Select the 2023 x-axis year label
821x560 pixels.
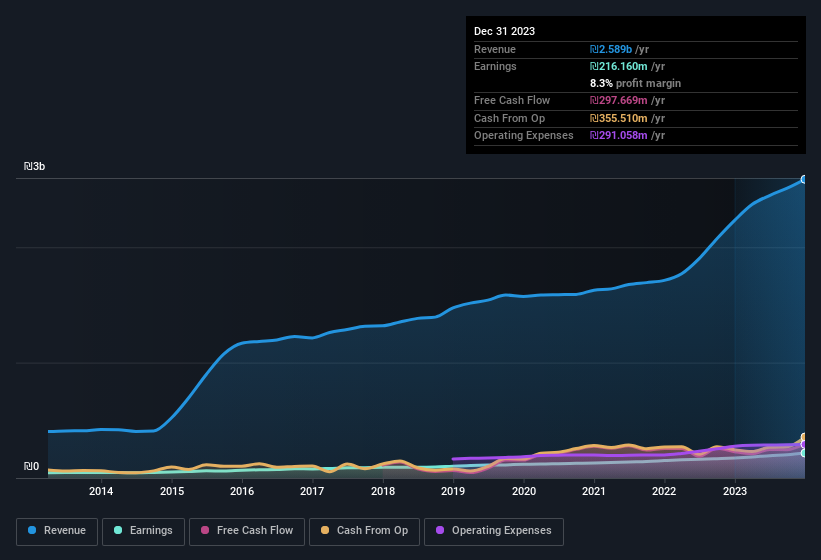[734, 491]
